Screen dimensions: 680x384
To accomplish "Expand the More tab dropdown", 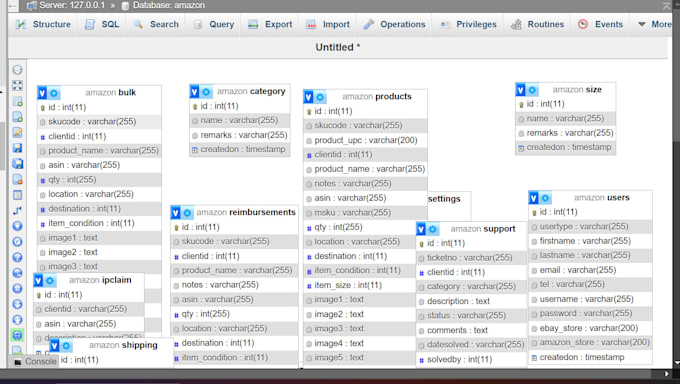I will coord(655,24).
